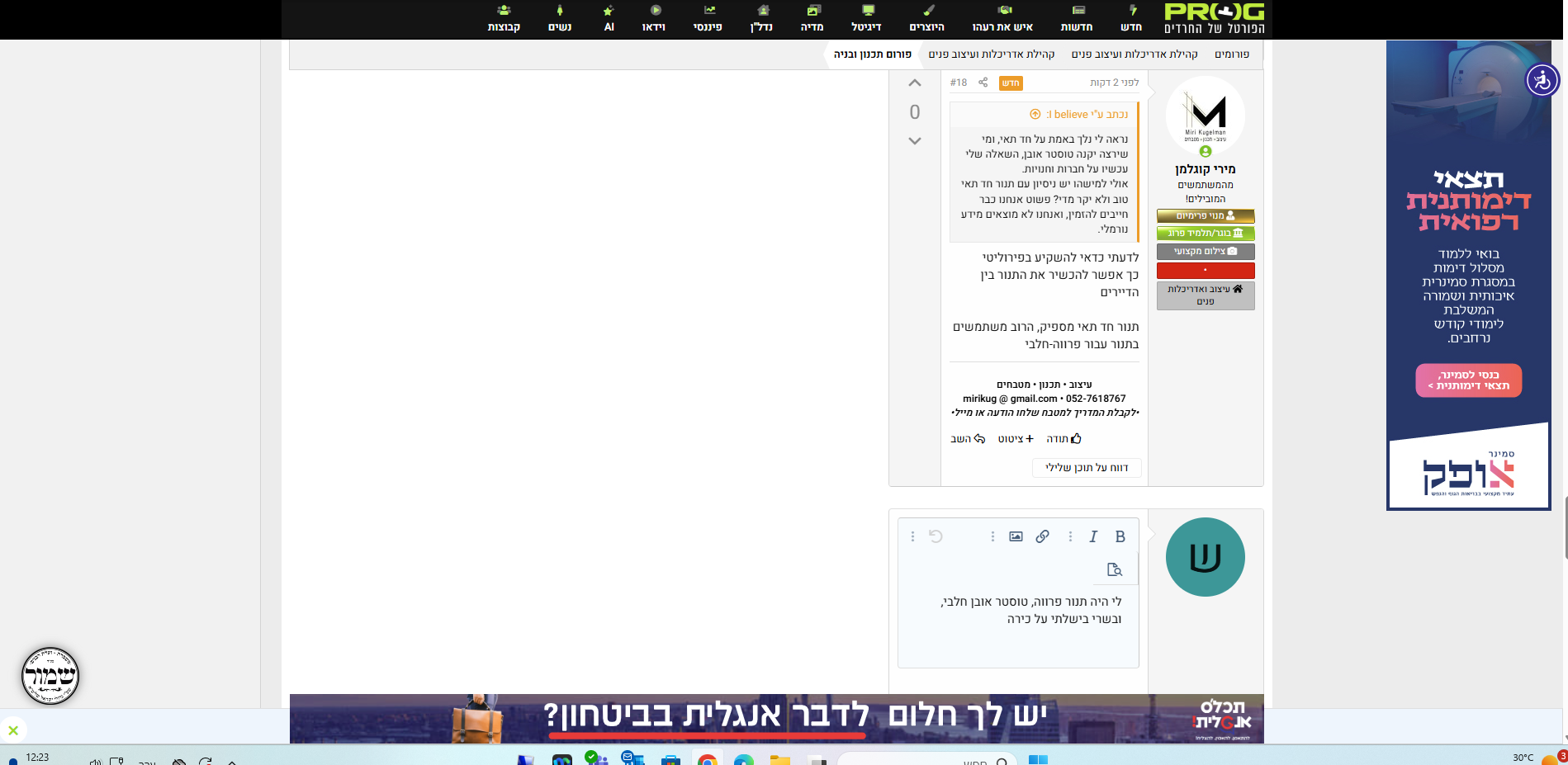Click the צילום מקצועי badge
Screen dimensions: 1568x765
(1206, 252)
